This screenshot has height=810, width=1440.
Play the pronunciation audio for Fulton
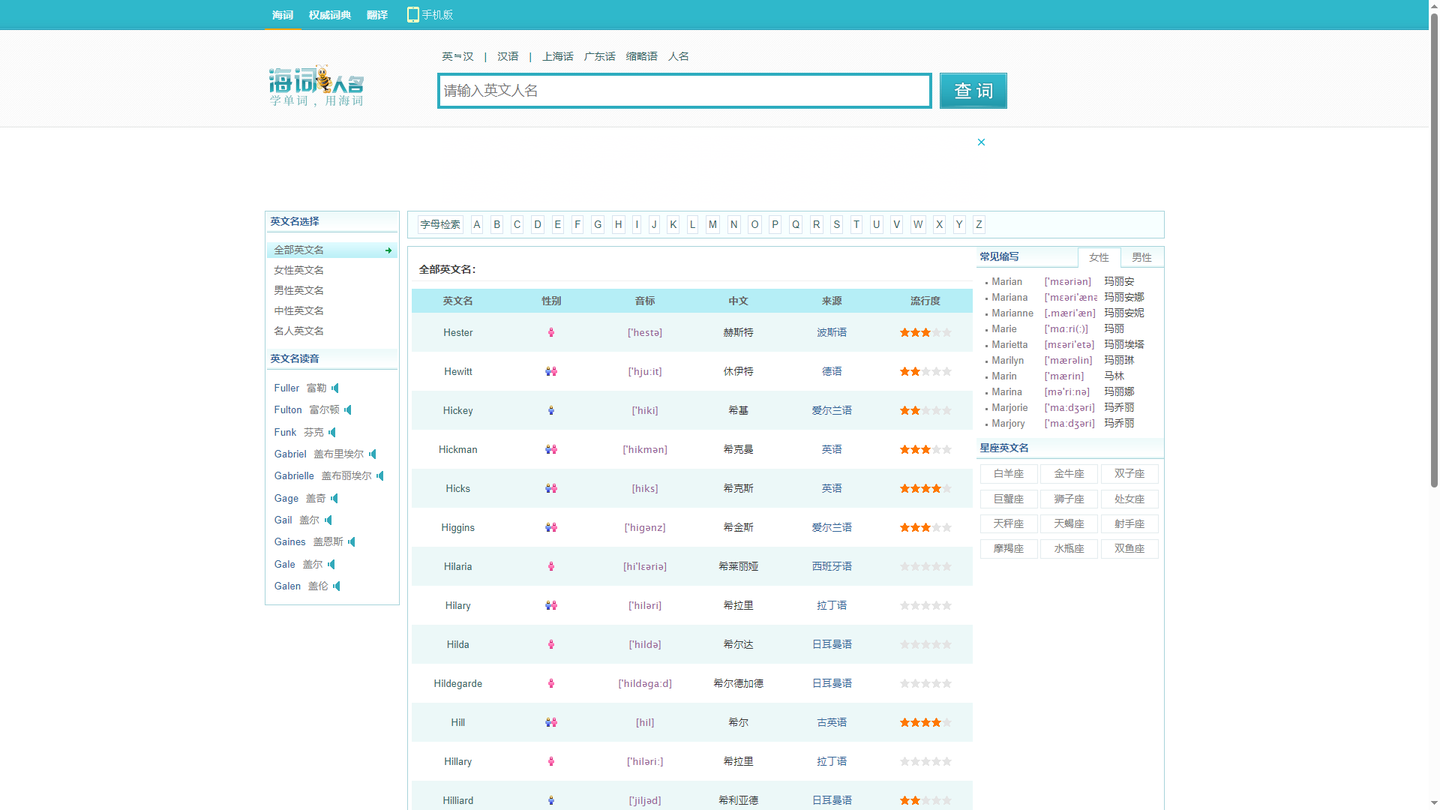(348, 410)
